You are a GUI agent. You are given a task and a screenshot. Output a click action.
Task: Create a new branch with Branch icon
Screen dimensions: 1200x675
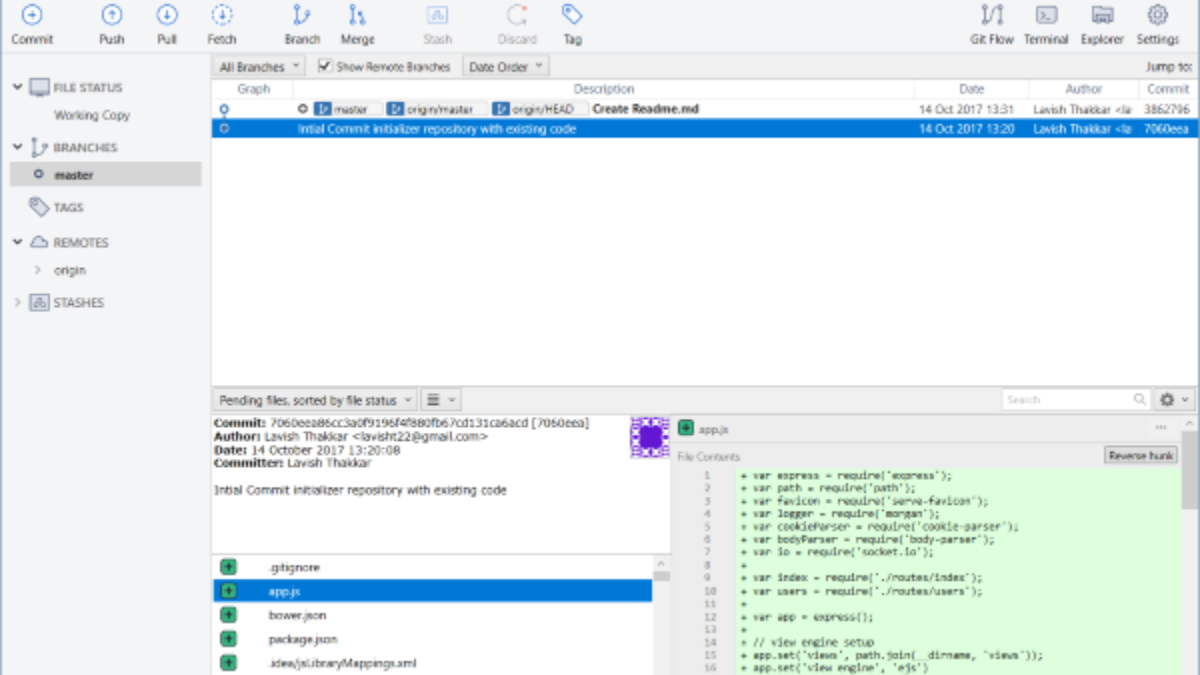coord(301,16)
